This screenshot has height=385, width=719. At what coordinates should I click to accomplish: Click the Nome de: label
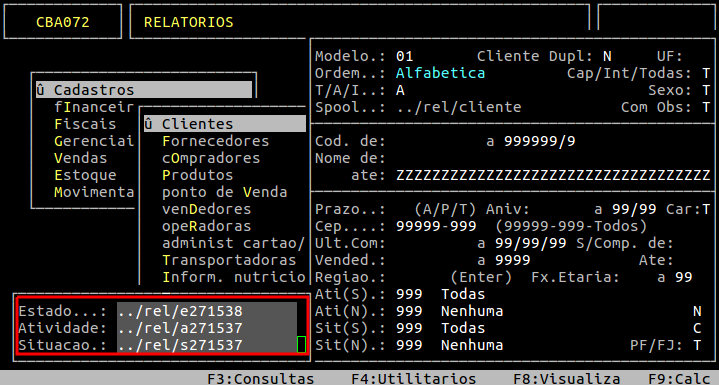[350, 158]
